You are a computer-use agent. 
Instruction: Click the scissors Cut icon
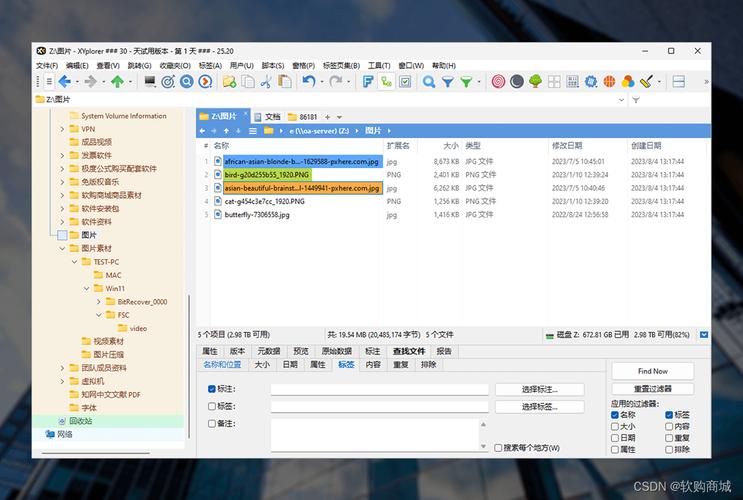tap(266, 82)
